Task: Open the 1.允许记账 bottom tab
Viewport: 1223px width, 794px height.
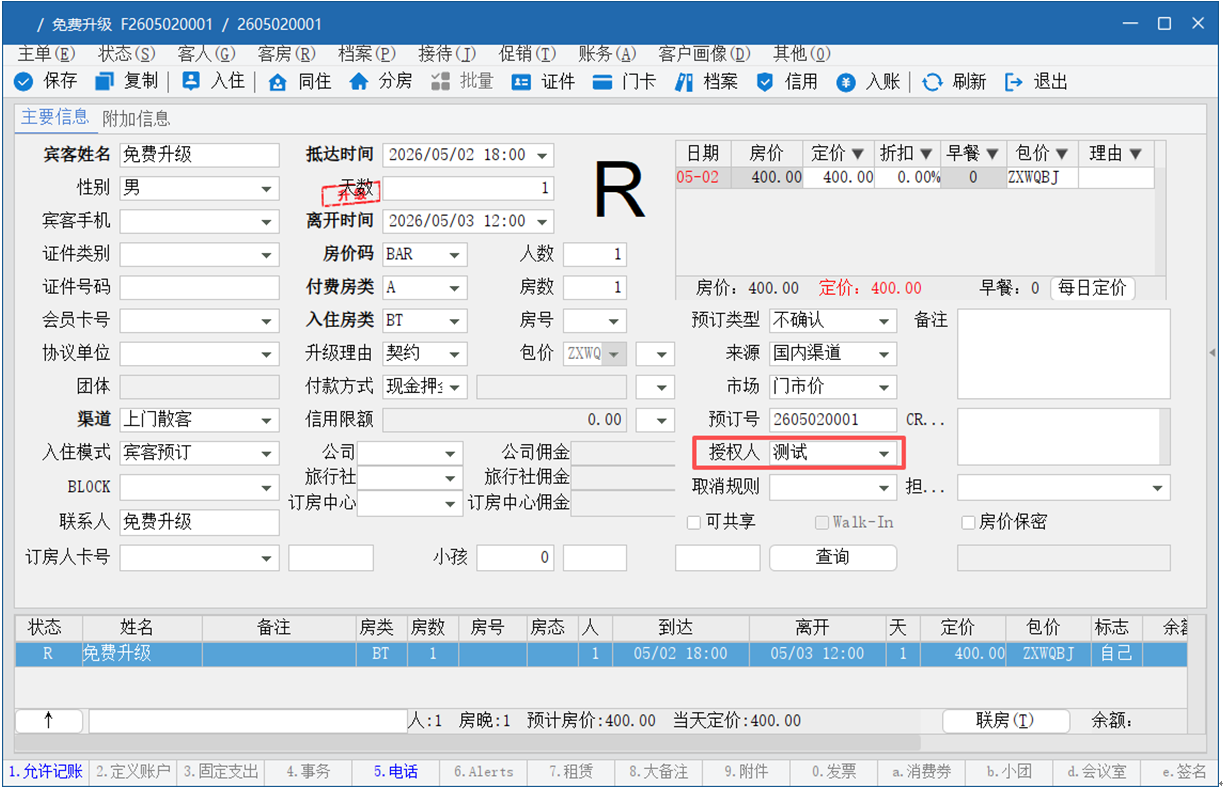Action: [46, 772]
